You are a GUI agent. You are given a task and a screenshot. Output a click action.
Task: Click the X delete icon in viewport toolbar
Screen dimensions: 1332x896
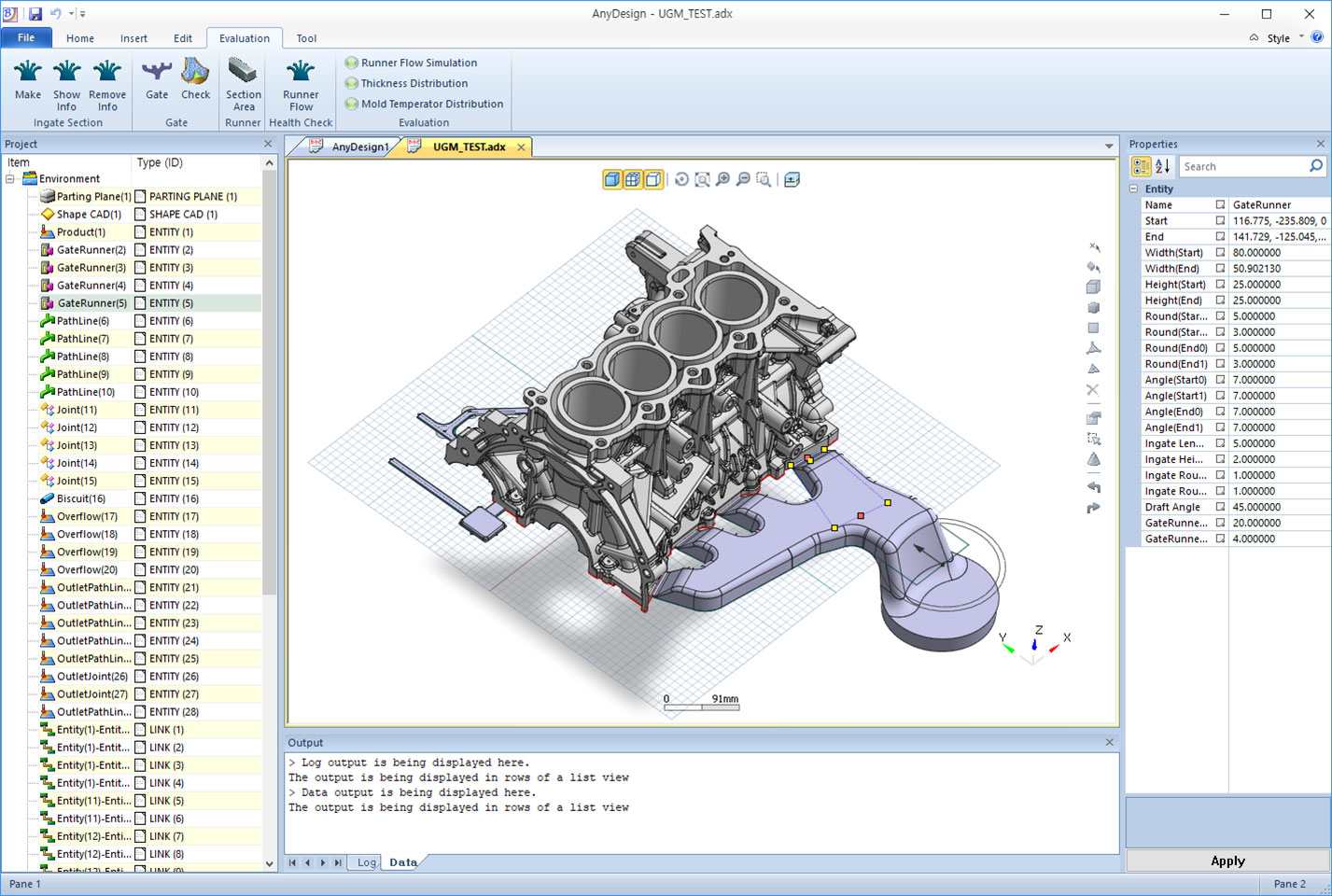(1093, 389)
